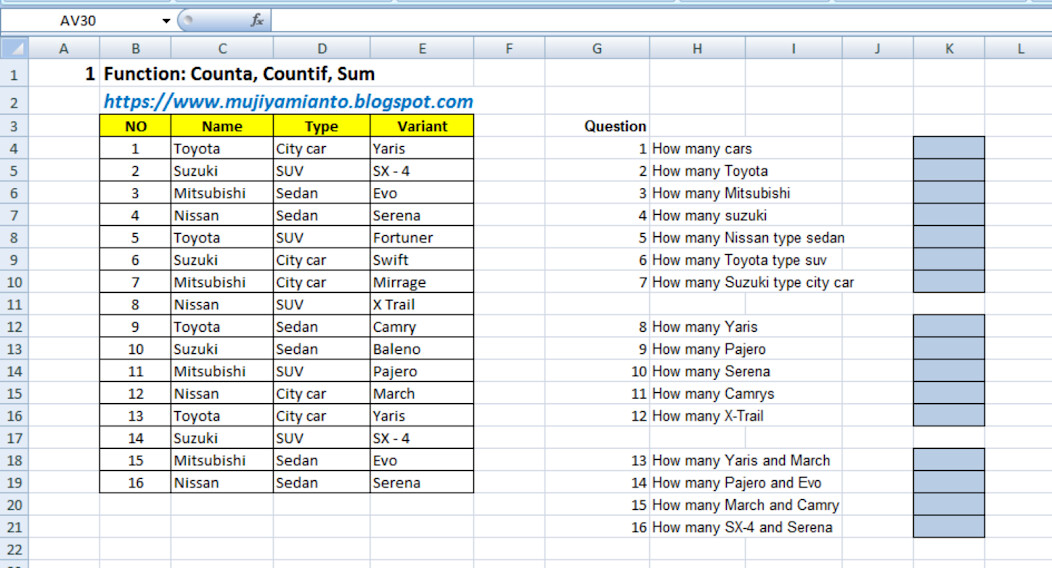Select the Swift variant cell
The height and width of the screenshot is (568, 1052).
pyautogui.click(x=422, y=260)
